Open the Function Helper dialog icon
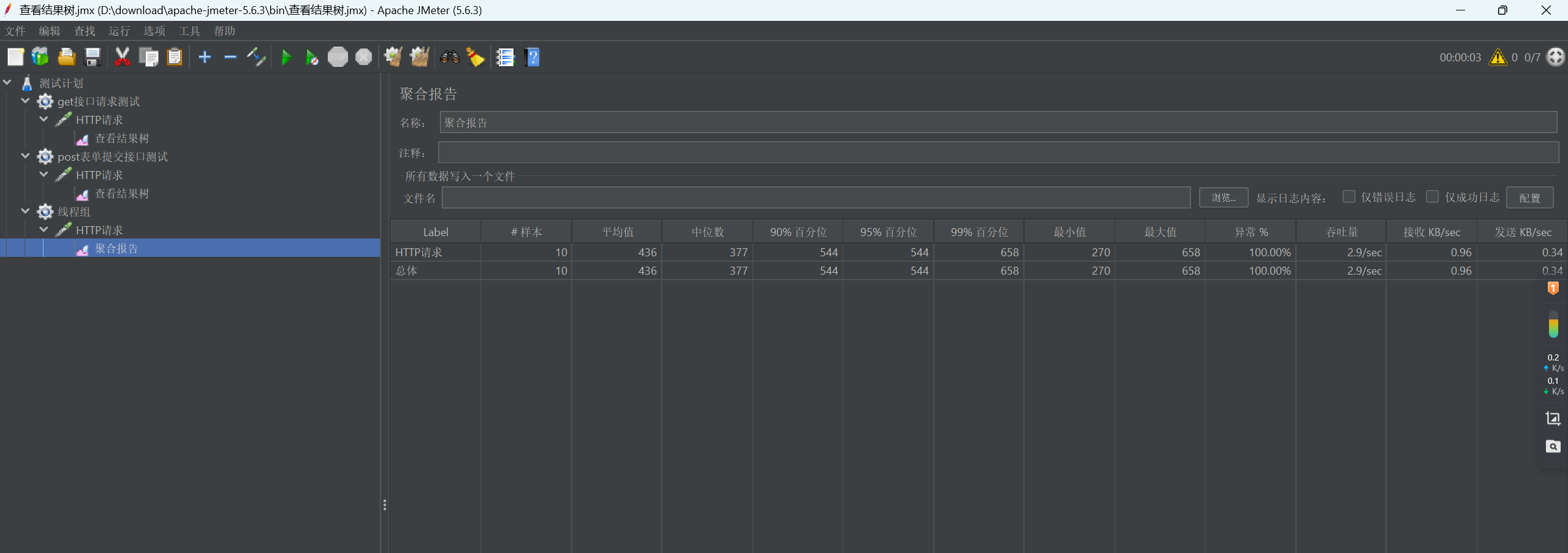This screenshot has width=1568, height=553. pyautogui.click(x=506, y=57)
